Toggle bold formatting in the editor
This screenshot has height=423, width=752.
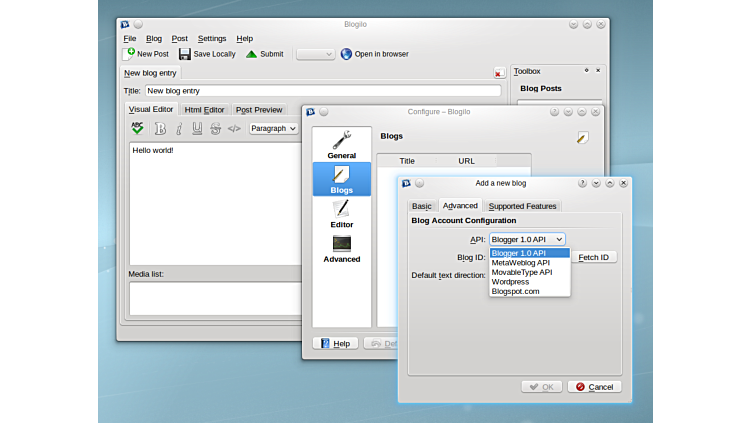coord(160,128)
